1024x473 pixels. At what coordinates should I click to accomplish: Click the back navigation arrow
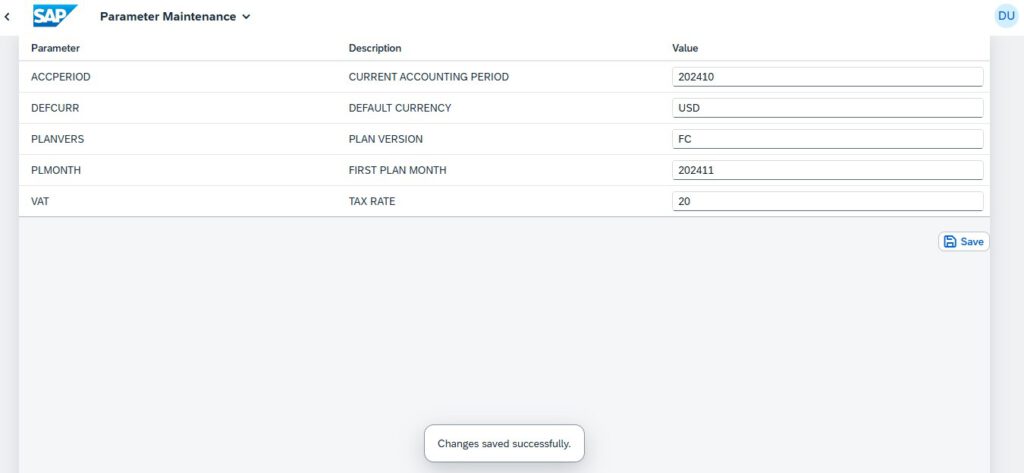click(8, 16)
